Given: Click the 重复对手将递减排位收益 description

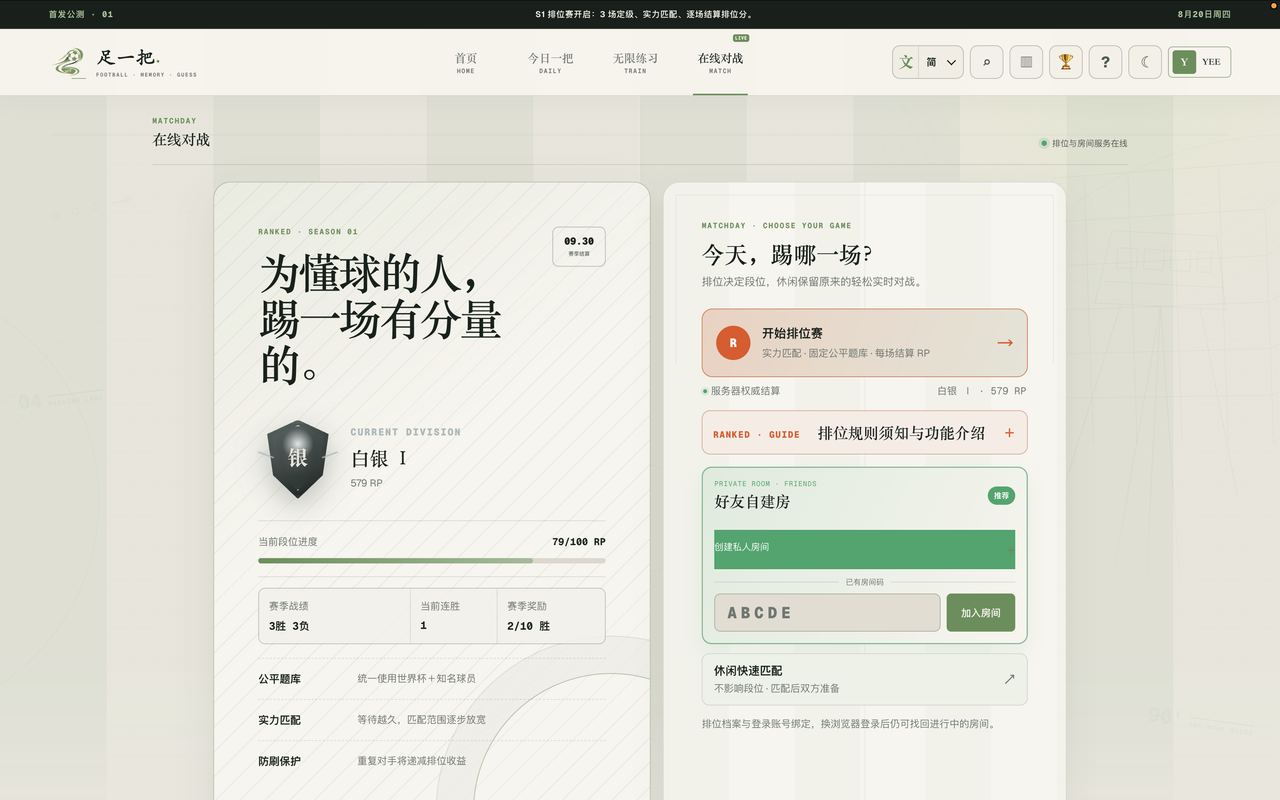Looking at the screenshot, I should coord(412,761).
